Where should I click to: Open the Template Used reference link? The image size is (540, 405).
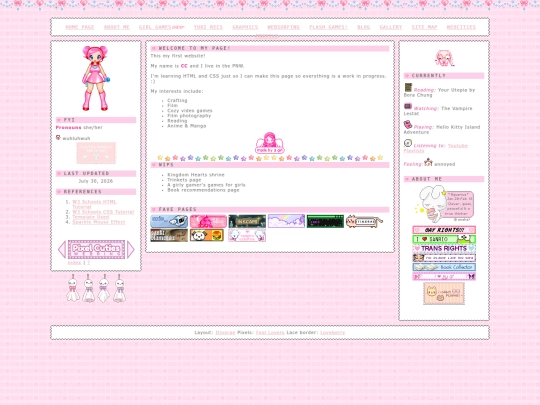pyautogui.click(x=91, y=217)
